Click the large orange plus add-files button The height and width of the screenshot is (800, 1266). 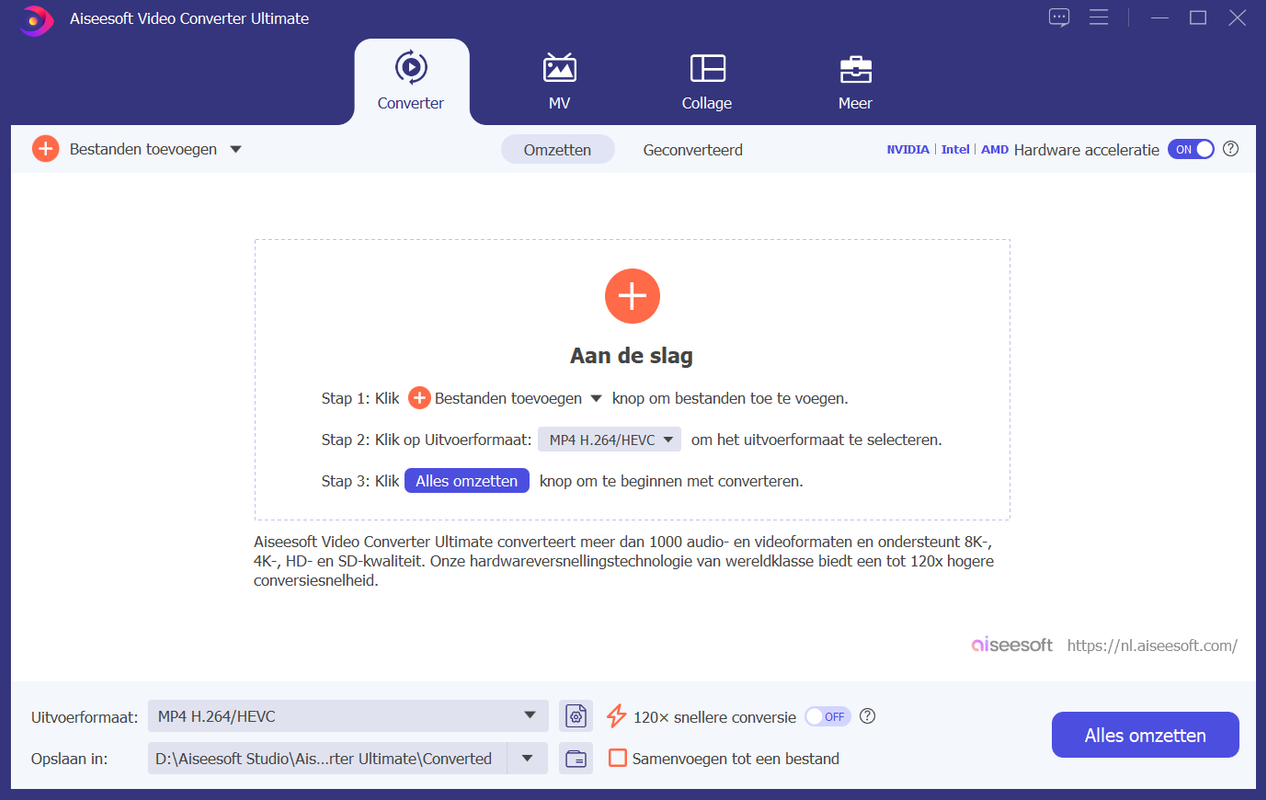click(x=632, y=296)
